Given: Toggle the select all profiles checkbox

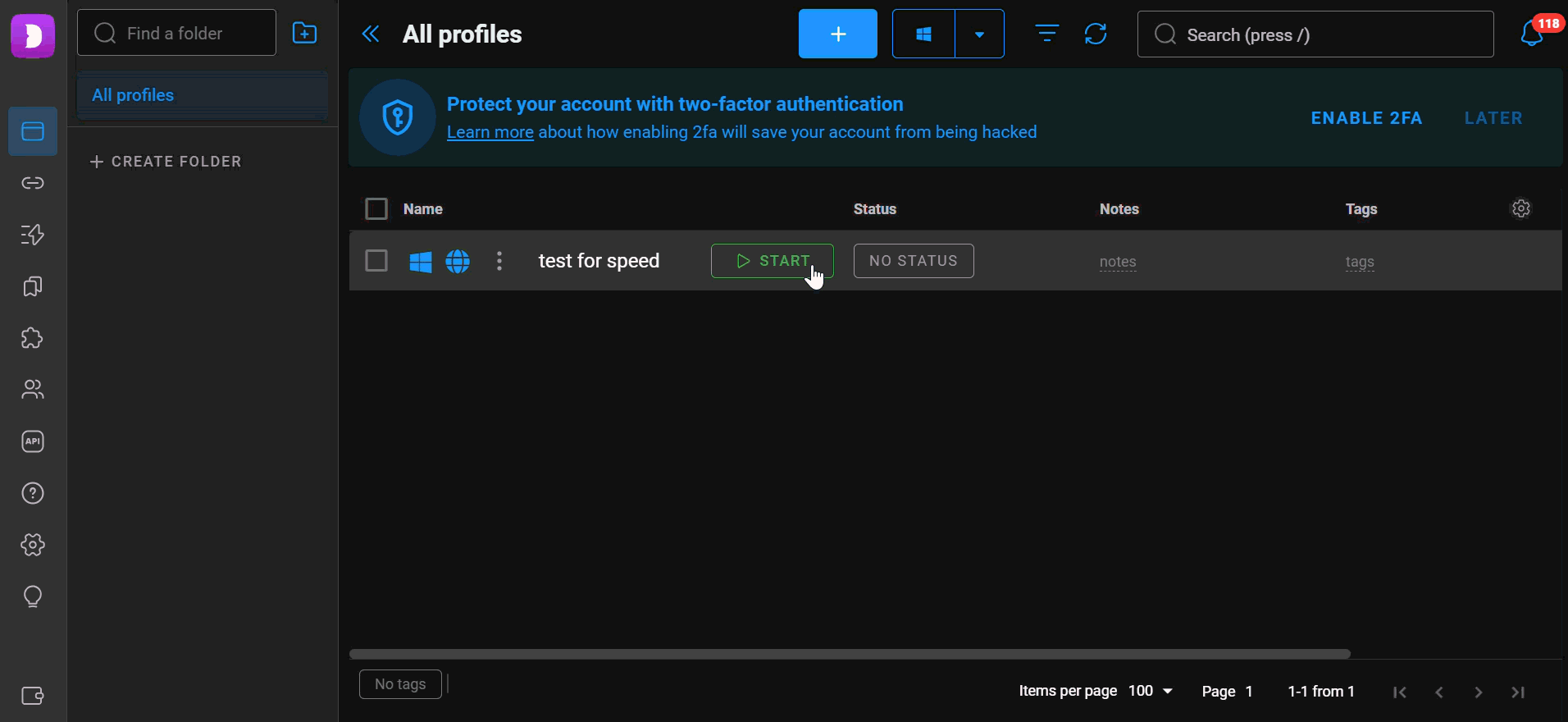Looking at the screenshot, I should (376, 209).
